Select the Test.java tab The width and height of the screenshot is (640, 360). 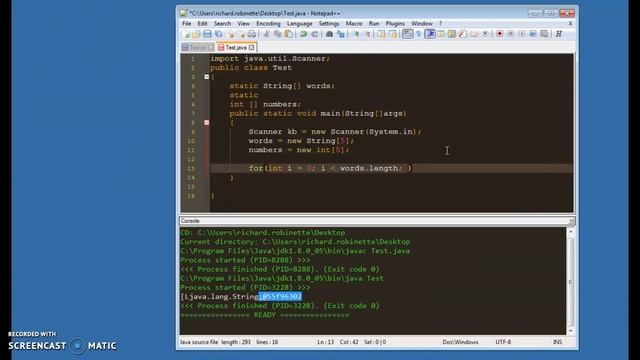point(235,48)
